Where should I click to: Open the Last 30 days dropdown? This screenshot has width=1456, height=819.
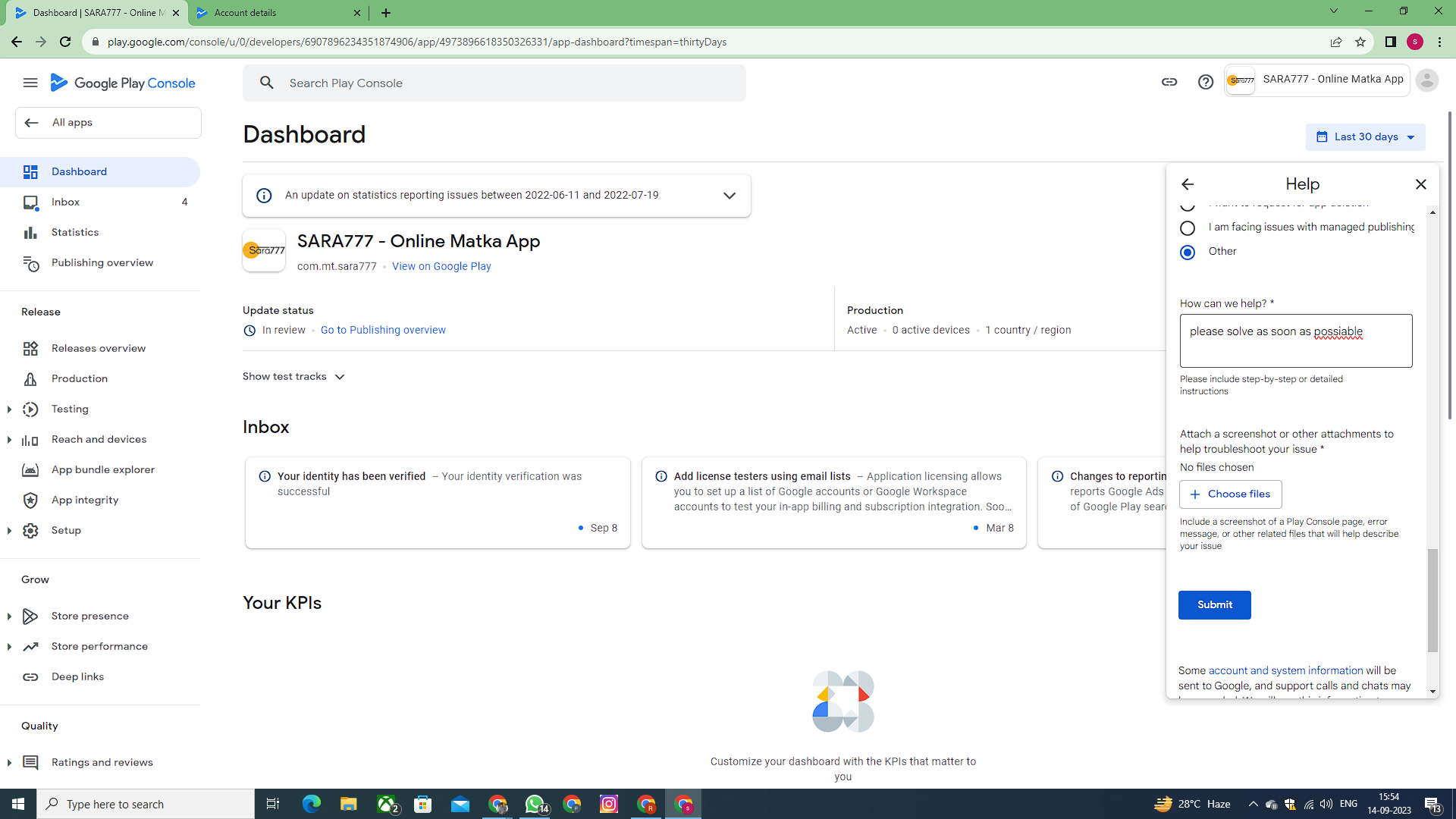tap(1365, 137)
